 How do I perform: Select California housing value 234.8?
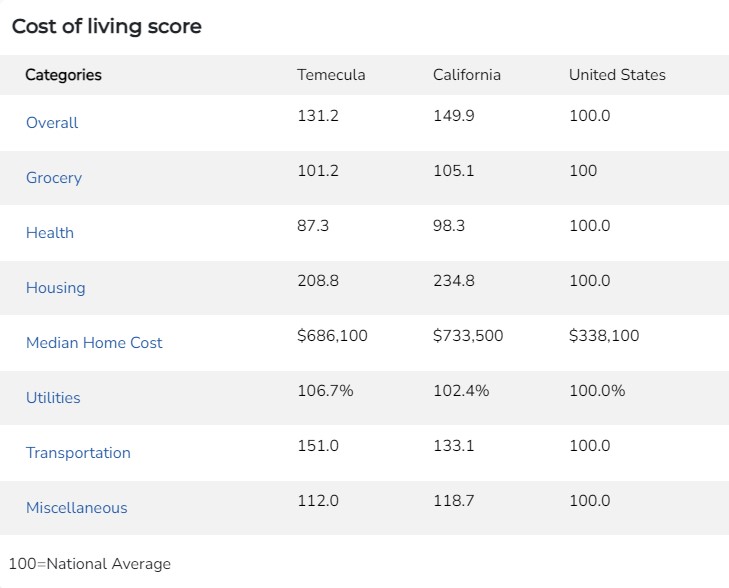[x=454, y=281]
